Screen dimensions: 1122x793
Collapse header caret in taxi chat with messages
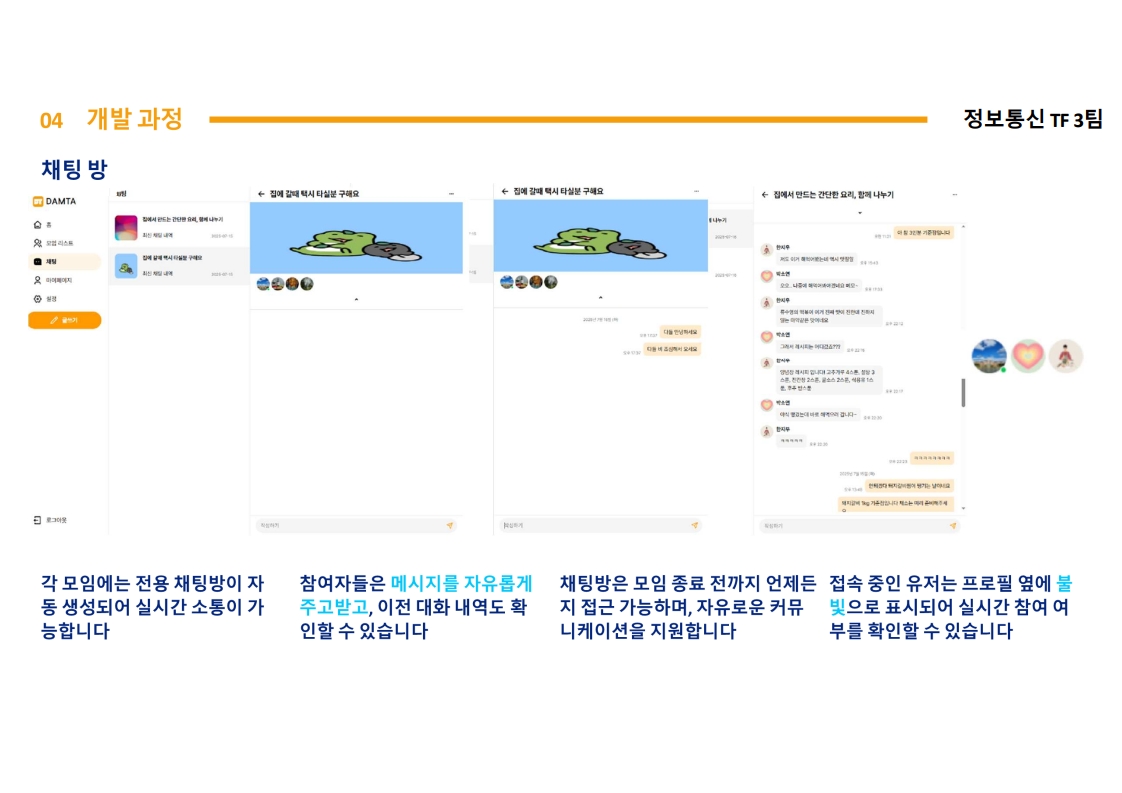(600, 297)
